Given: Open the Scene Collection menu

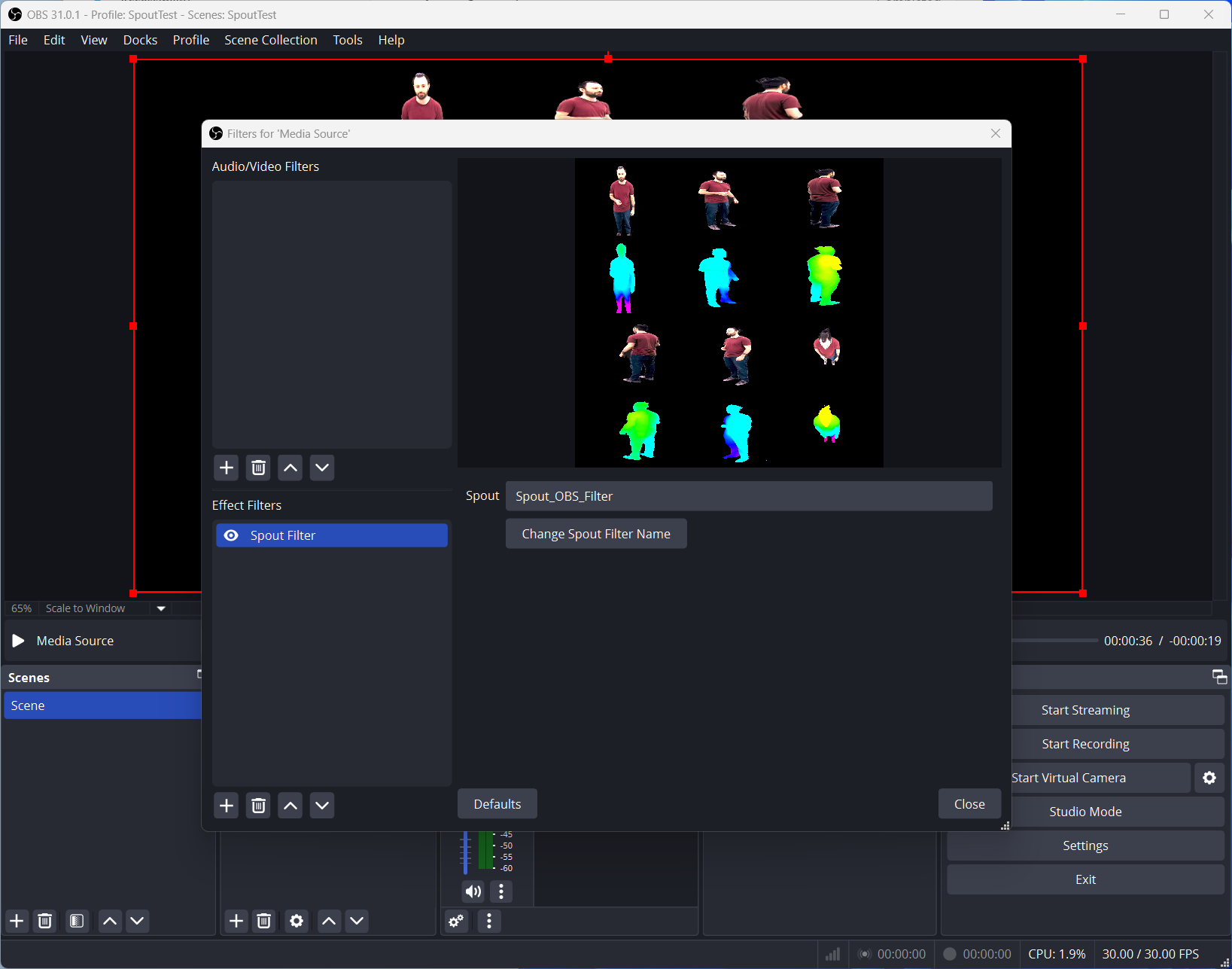Looking at the screenshot, I should click(270, 40).
